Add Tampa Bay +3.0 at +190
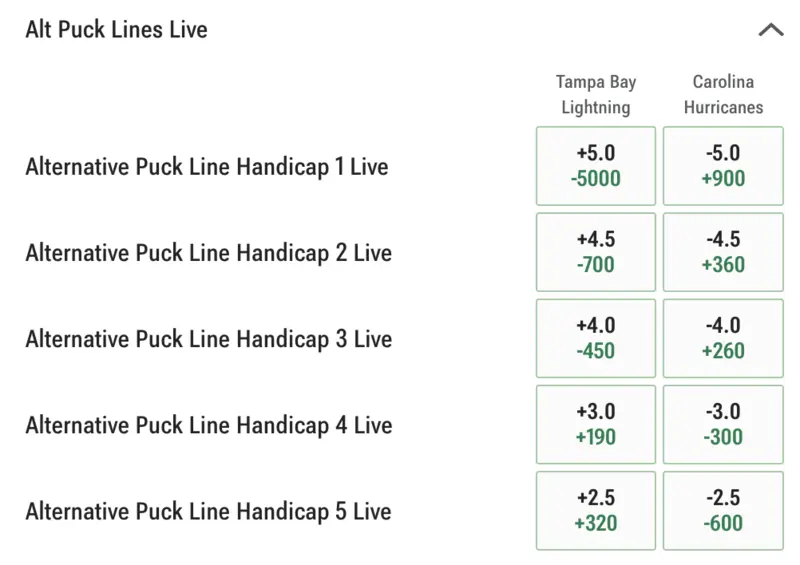This screenshot has height=565, width=800. tap(596, 425)
